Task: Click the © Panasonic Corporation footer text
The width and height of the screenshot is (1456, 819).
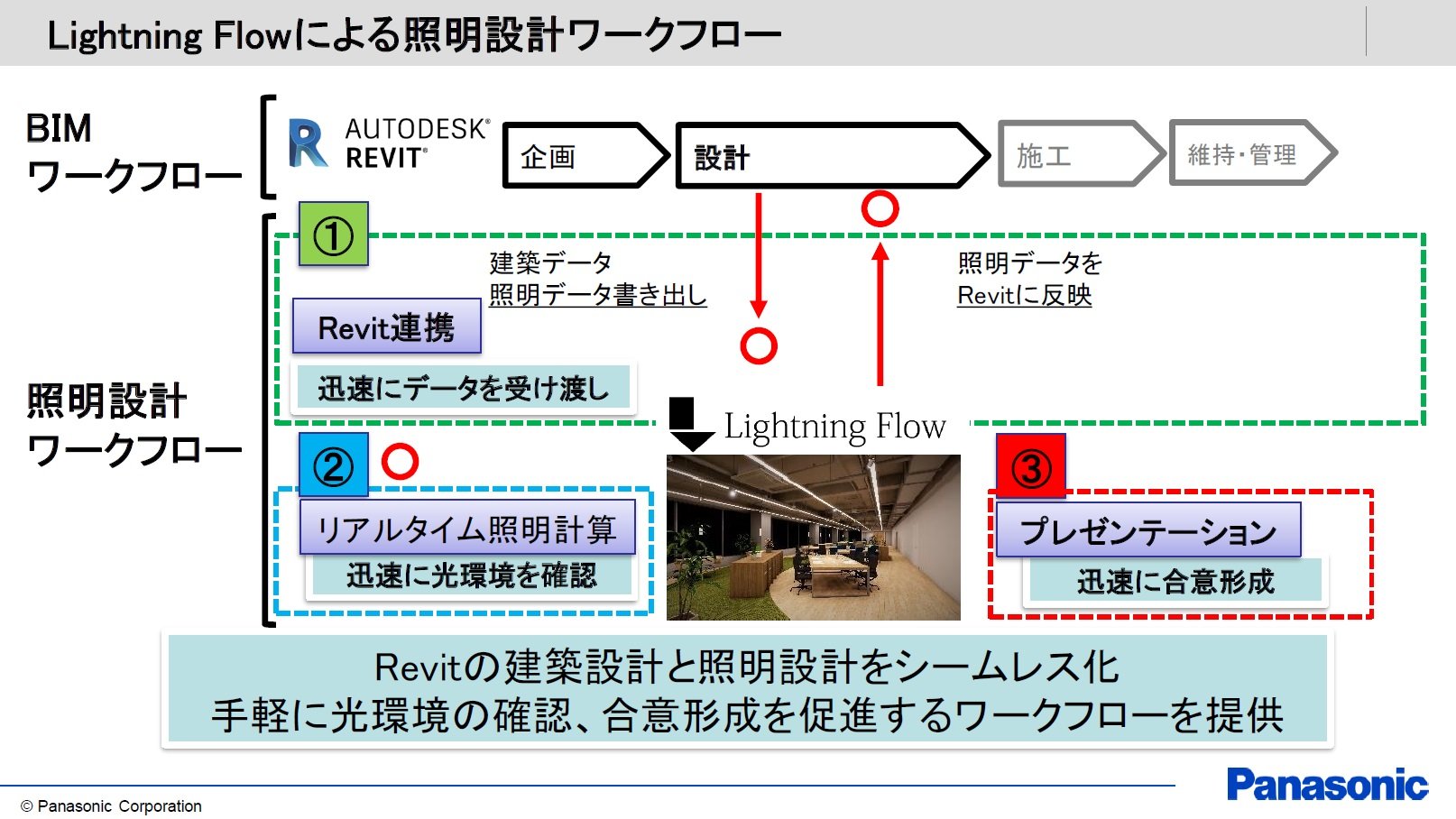Action: coord(111,806)
